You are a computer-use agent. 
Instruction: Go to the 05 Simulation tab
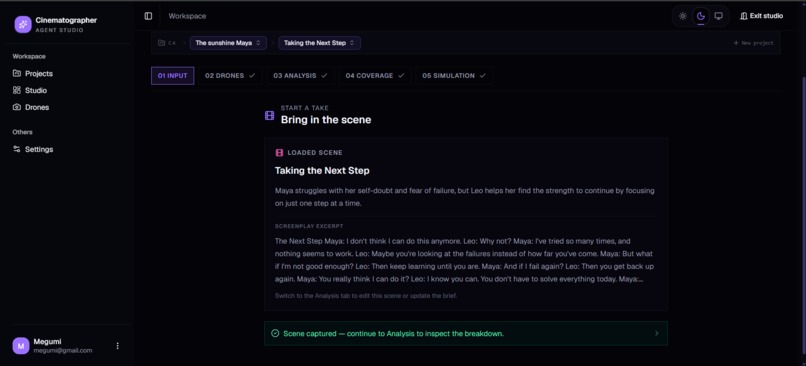(454, 76)
